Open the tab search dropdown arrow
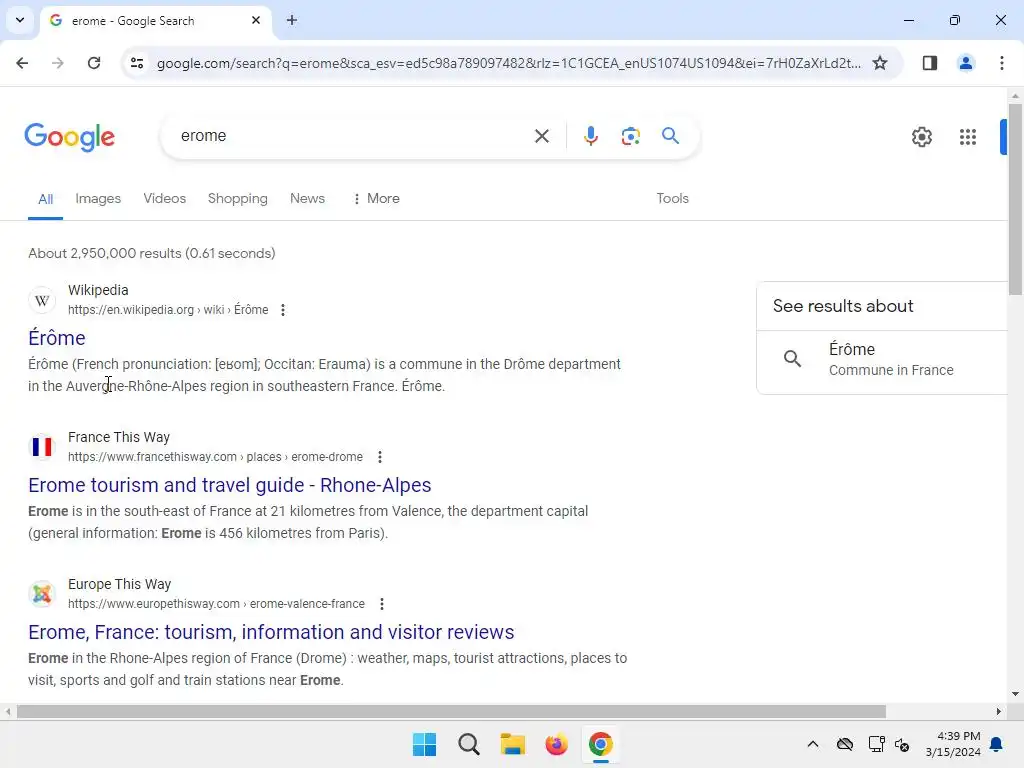 (x=20, y=20)
